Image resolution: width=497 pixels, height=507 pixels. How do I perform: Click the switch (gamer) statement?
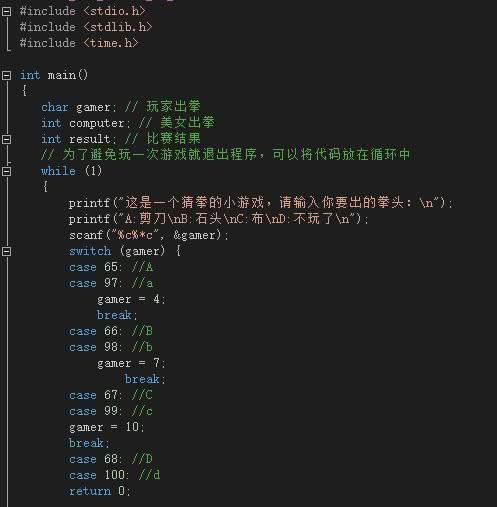pos(125,251)
